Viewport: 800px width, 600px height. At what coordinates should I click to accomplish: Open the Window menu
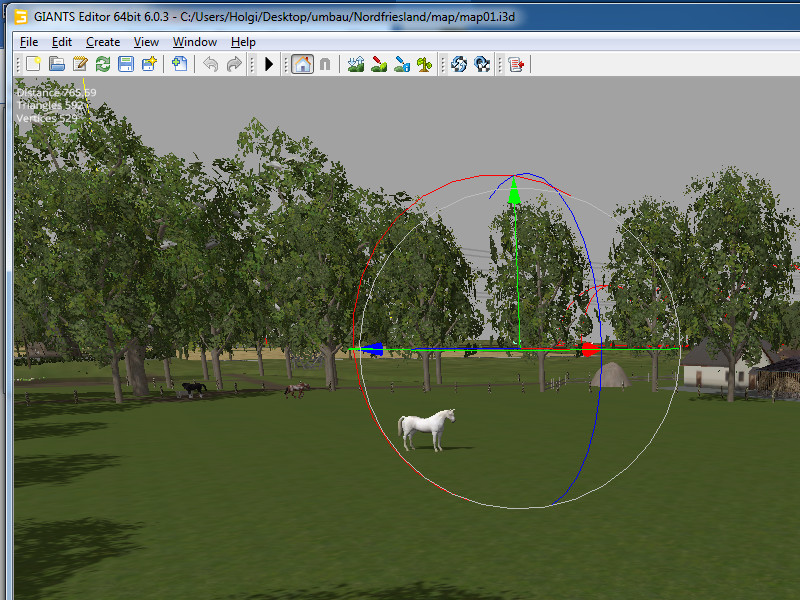tap(195, 42)
